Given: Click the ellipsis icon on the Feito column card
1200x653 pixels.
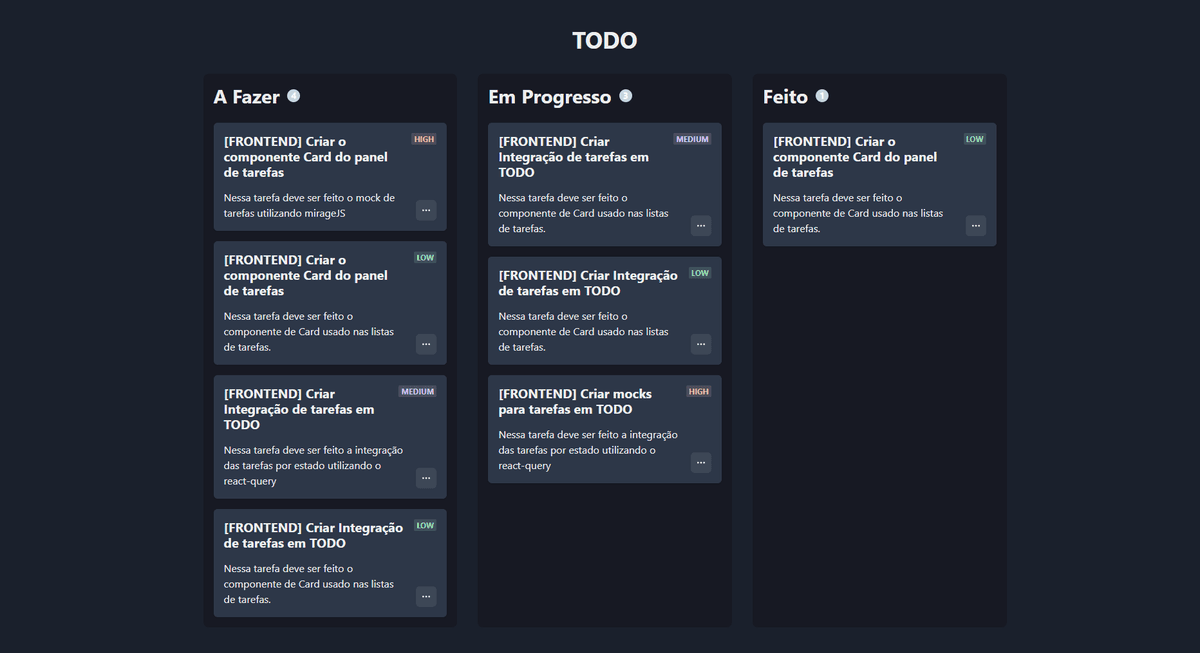Looking at the screenshot, I should coord(975,226).
